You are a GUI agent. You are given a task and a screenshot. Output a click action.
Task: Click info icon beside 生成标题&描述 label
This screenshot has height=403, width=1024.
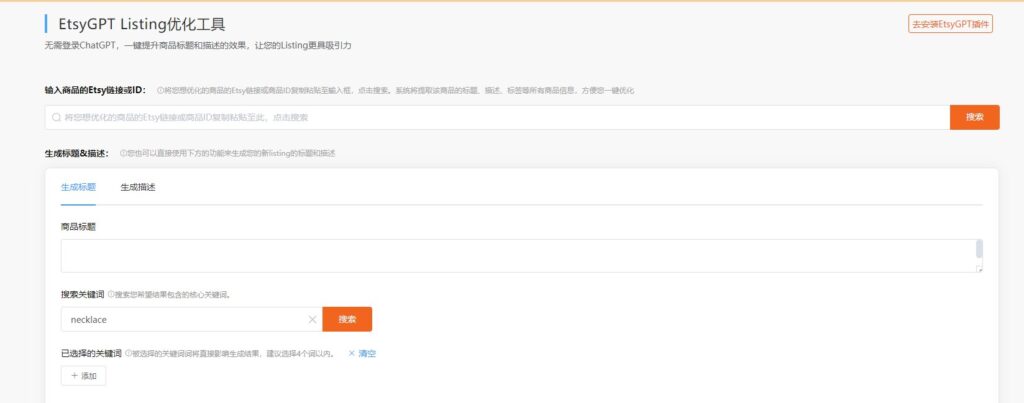123,153
